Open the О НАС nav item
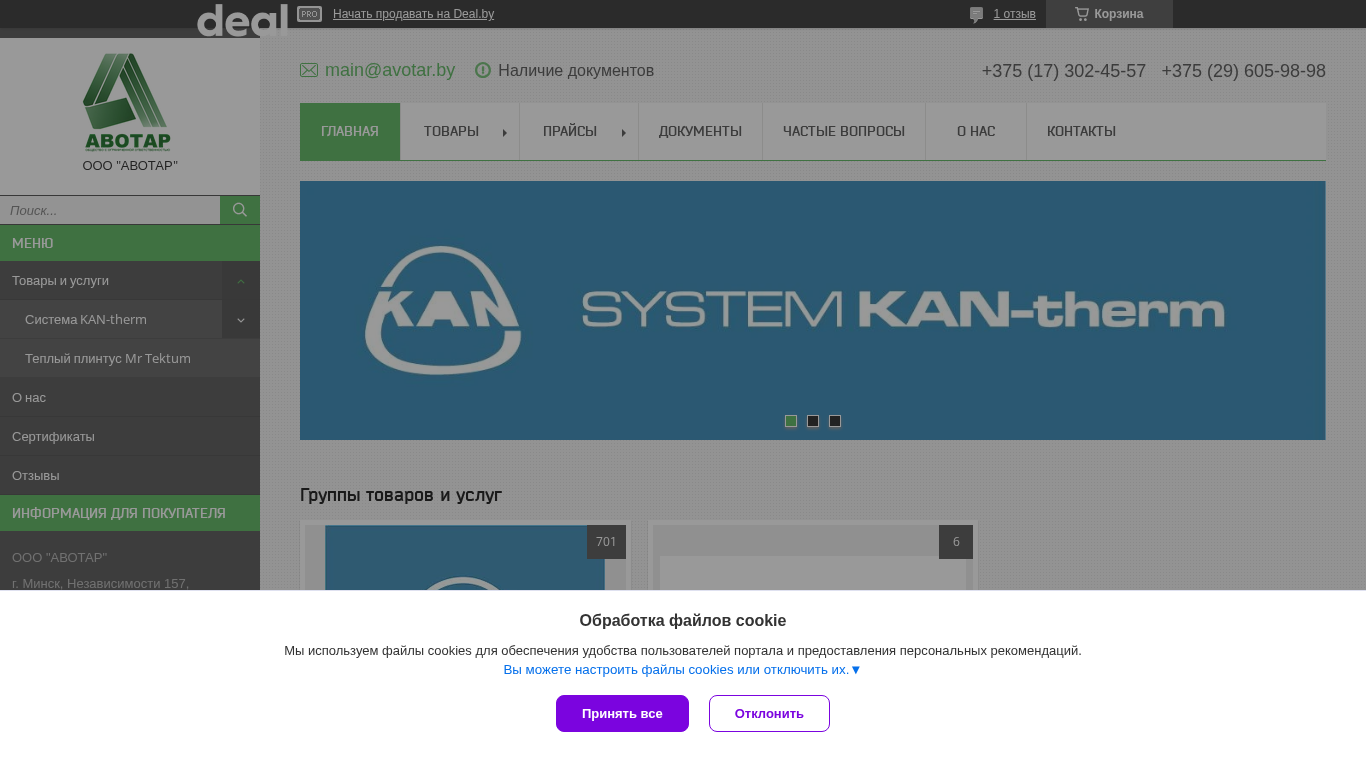Viewport: 1366px width, 768px height. click(x=976, y=131)
